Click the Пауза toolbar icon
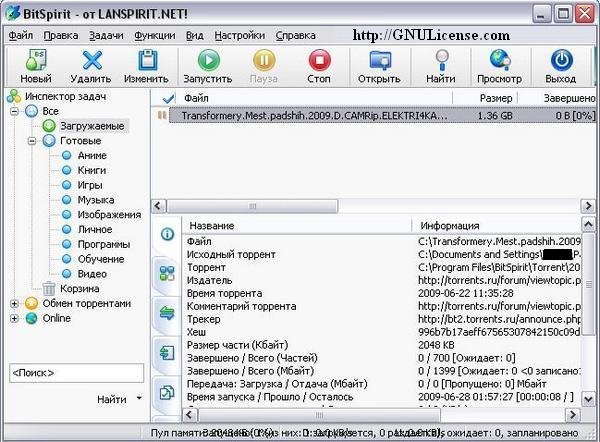Screen dimensions: 600x442 [x=264, y=60]
